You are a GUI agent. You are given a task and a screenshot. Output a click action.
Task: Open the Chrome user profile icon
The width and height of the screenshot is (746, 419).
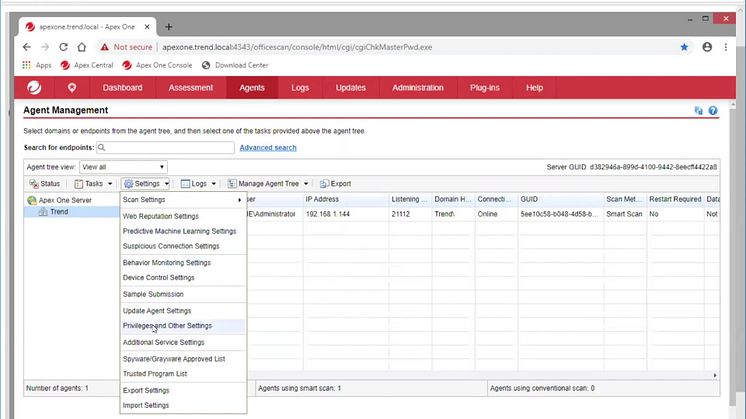pos(707,47)
